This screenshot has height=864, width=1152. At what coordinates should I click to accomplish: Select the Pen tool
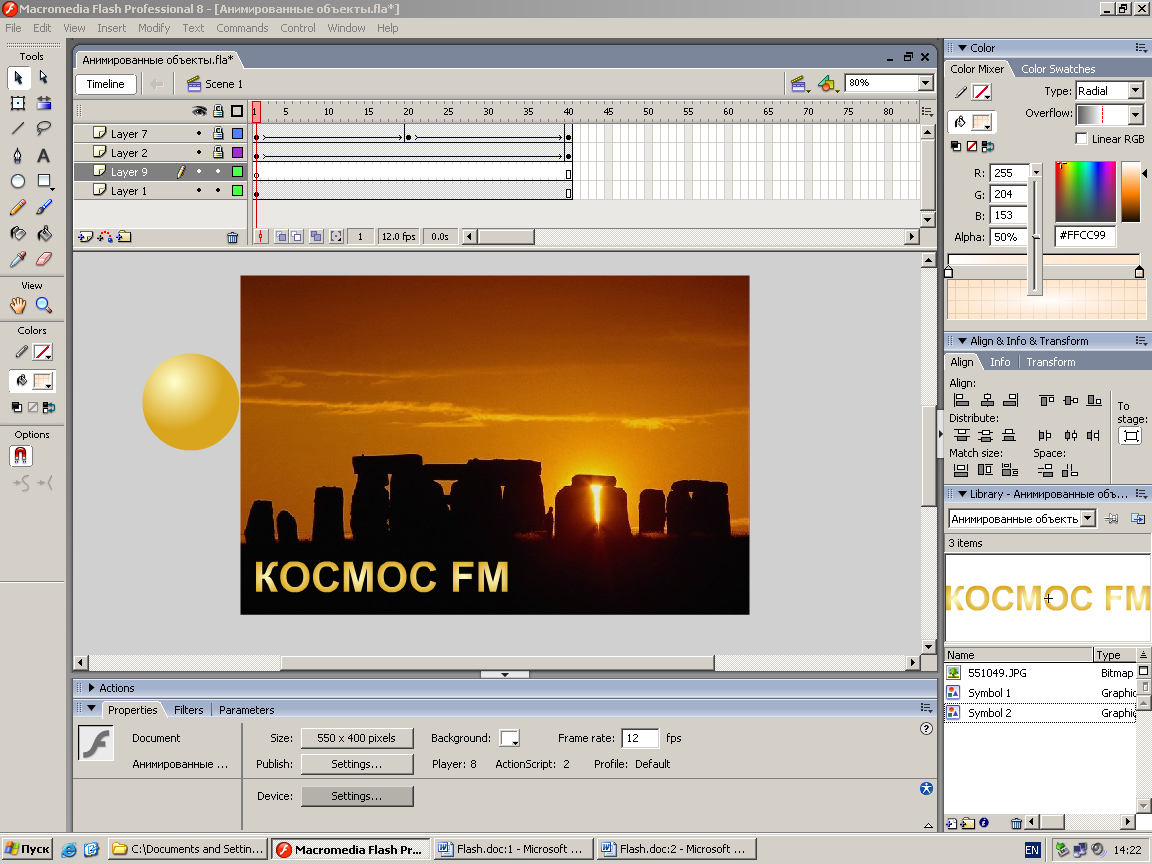pos(18,155)
